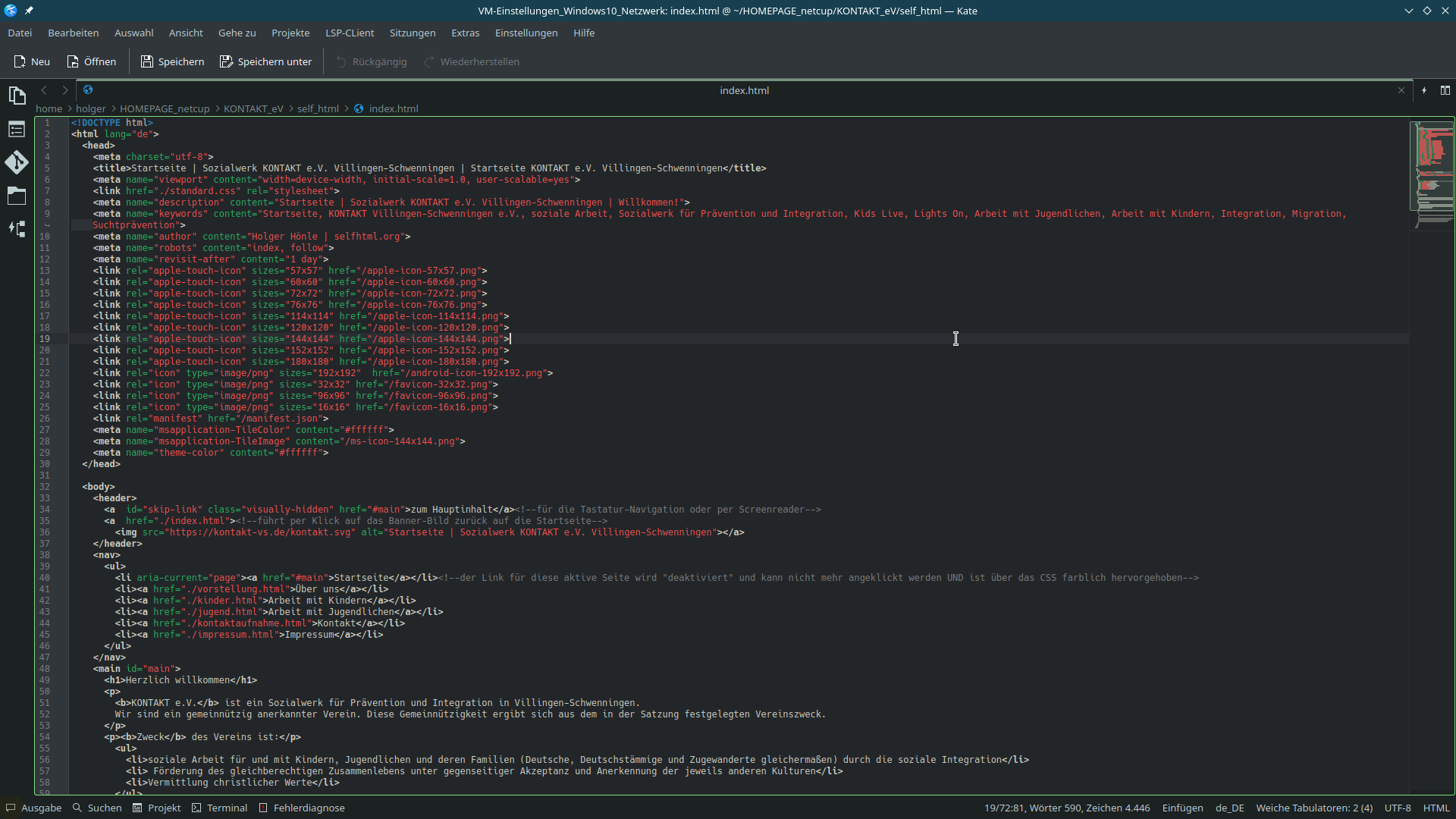Close the index.html tab
1456x819 pixels.
click(1401, 90)
